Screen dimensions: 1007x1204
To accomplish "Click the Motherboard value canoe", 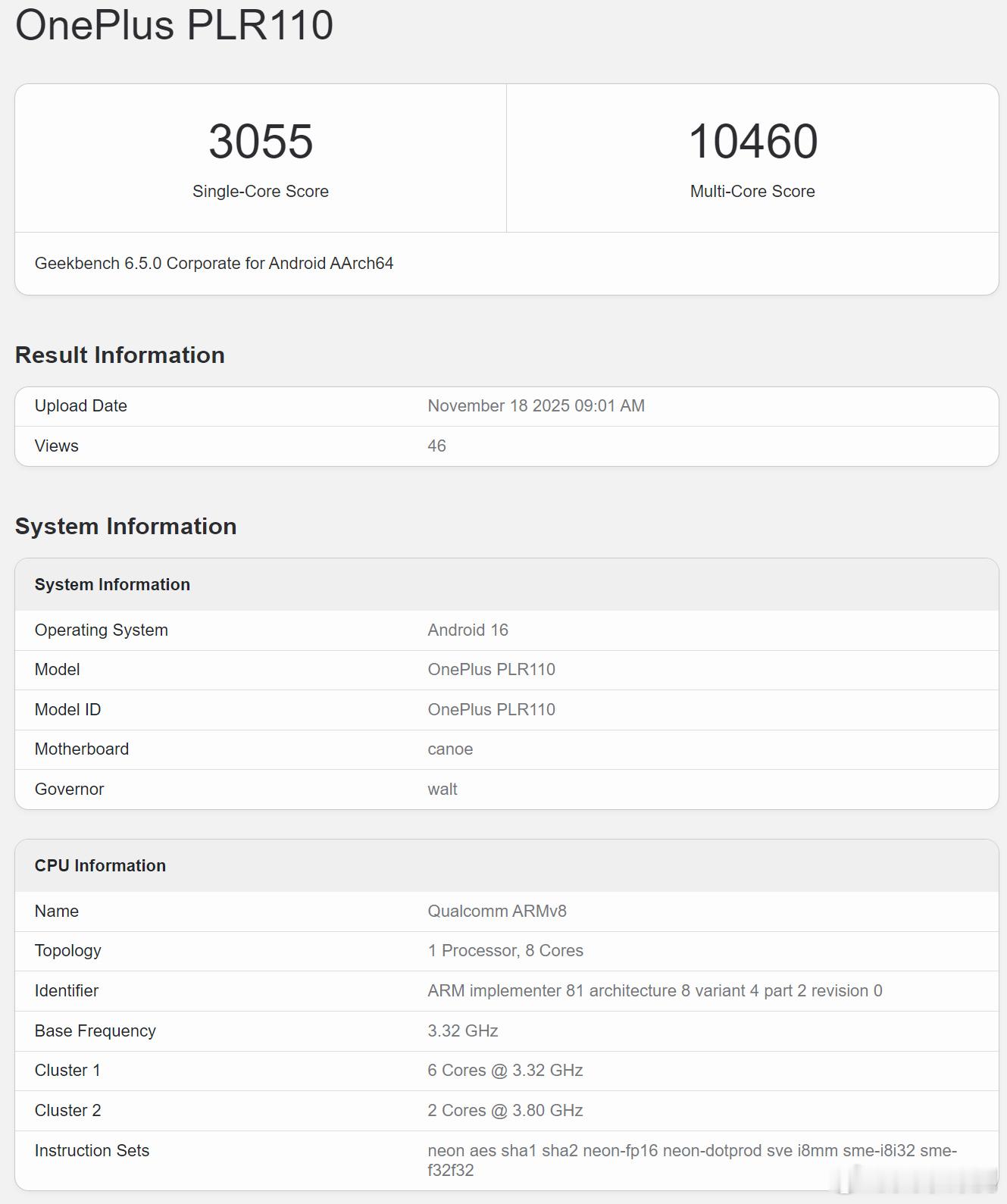I will 450,749.
